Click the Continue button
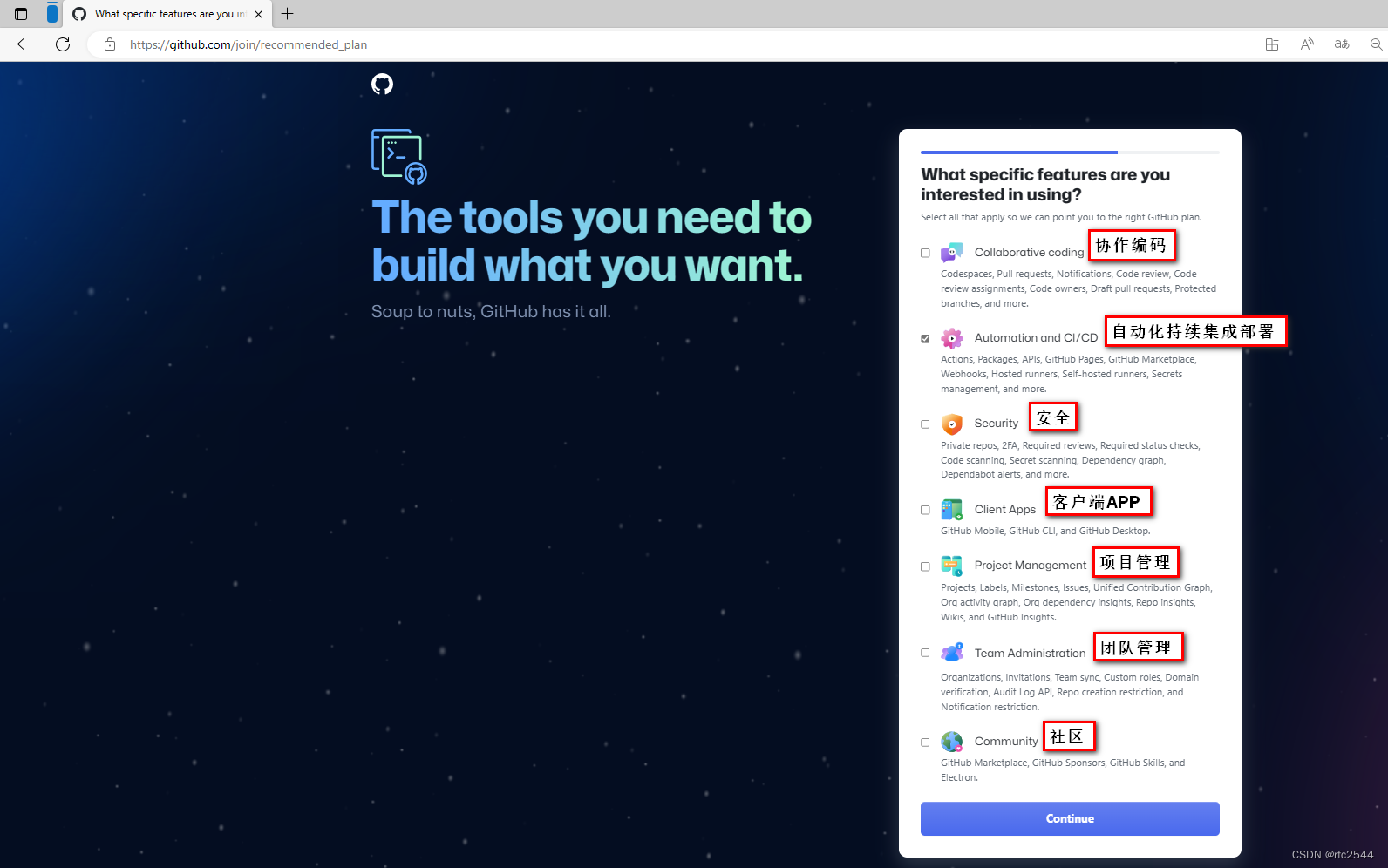 (x=1070, y=818)
